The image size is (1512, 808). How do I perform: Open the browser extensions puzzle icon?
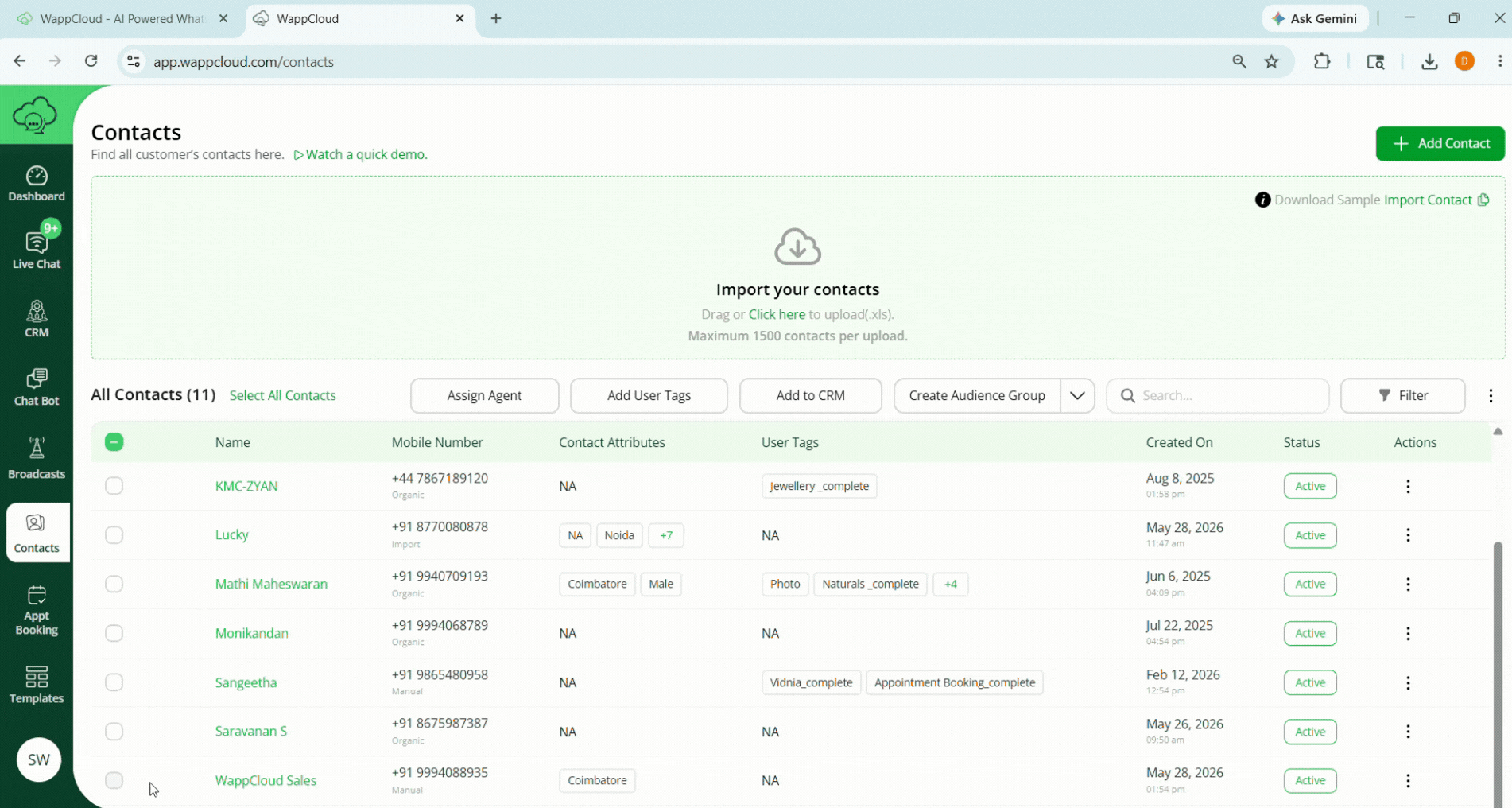click(x=1322, y=61)
